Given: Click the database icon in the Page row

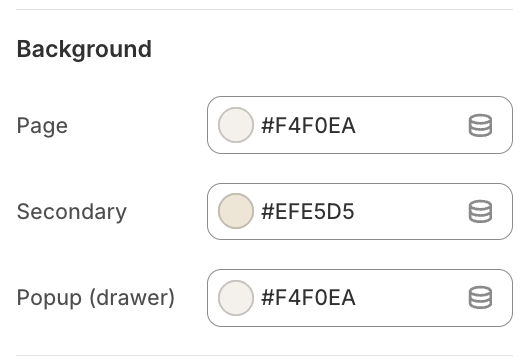Looking at the screenshot, I should click(480, 125).
